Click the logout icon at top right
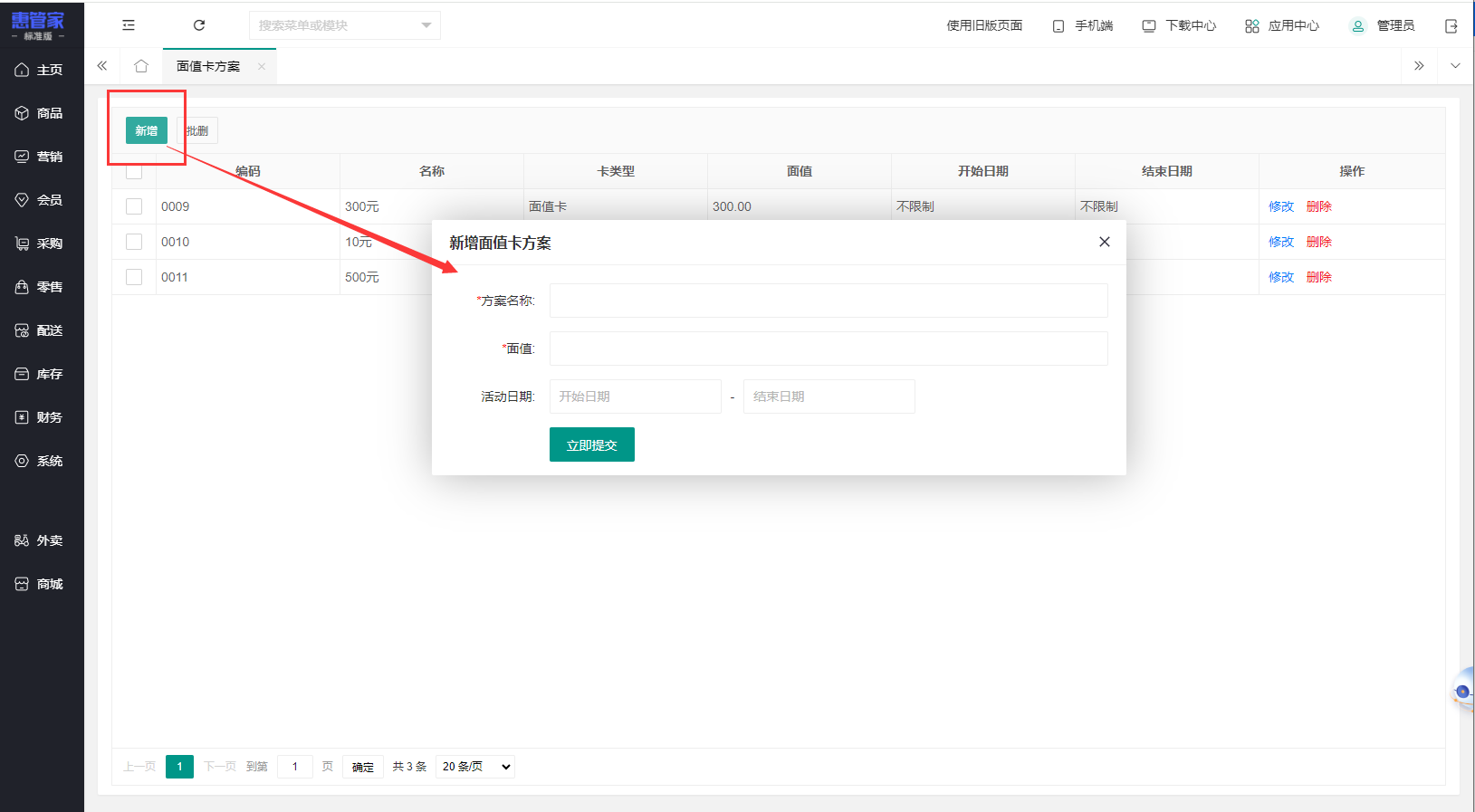1475x812 pixels. [x=1451, y=26]
